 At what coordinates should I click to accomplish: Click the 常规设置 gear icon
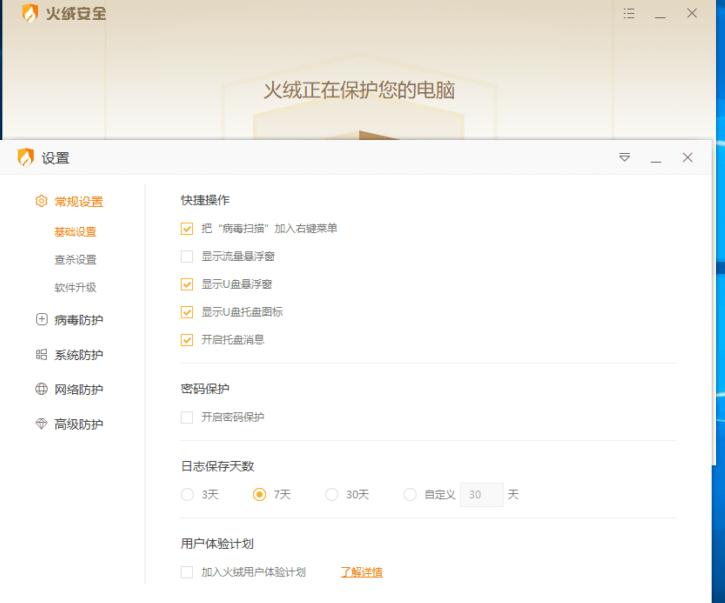tap(41, 202)
